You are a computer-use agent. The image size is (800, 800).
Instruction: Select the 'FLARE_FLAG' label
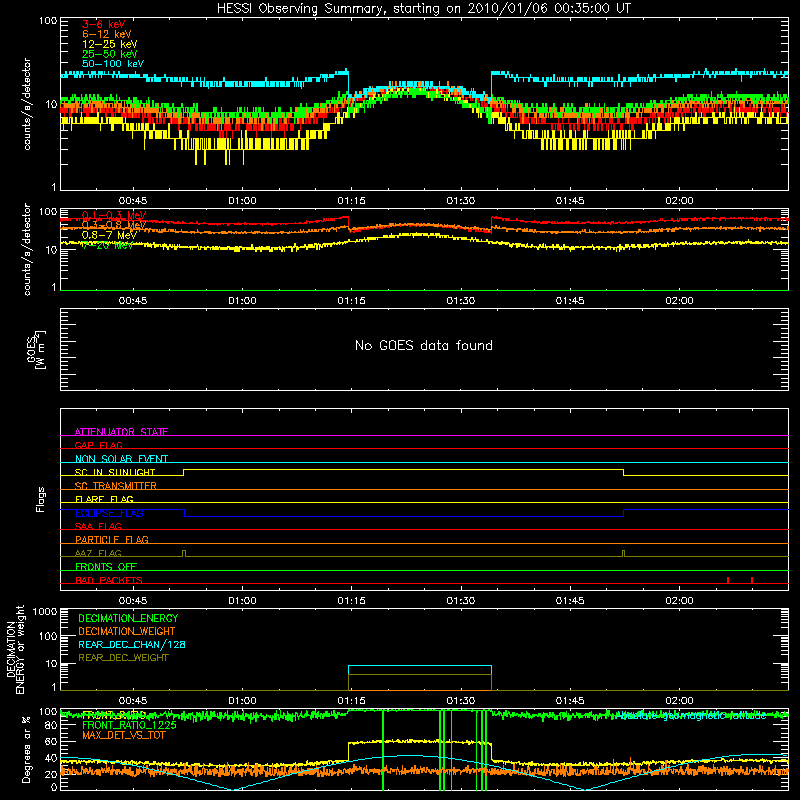104,499
